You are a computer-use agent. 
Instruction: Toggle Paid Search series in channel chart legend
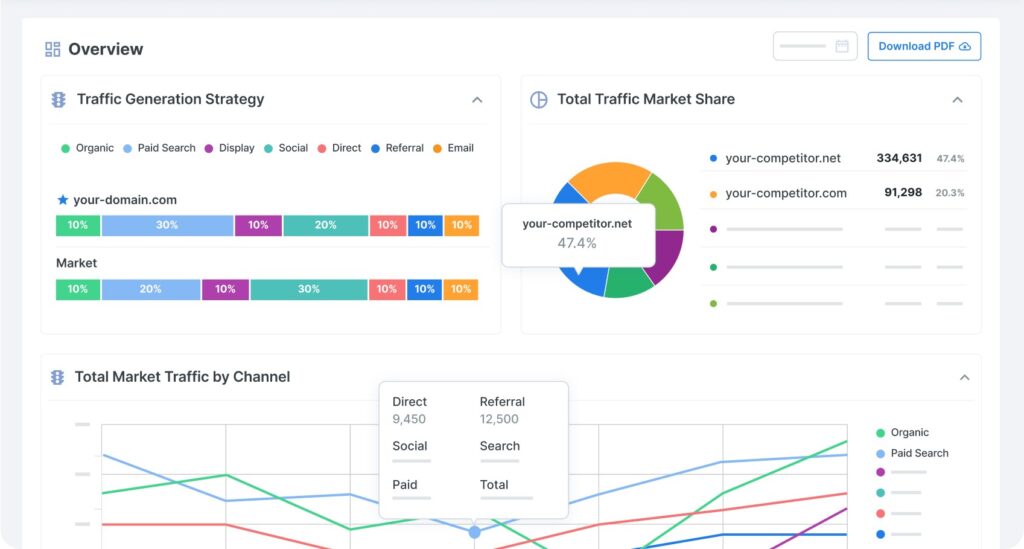(x=912, y=453)
